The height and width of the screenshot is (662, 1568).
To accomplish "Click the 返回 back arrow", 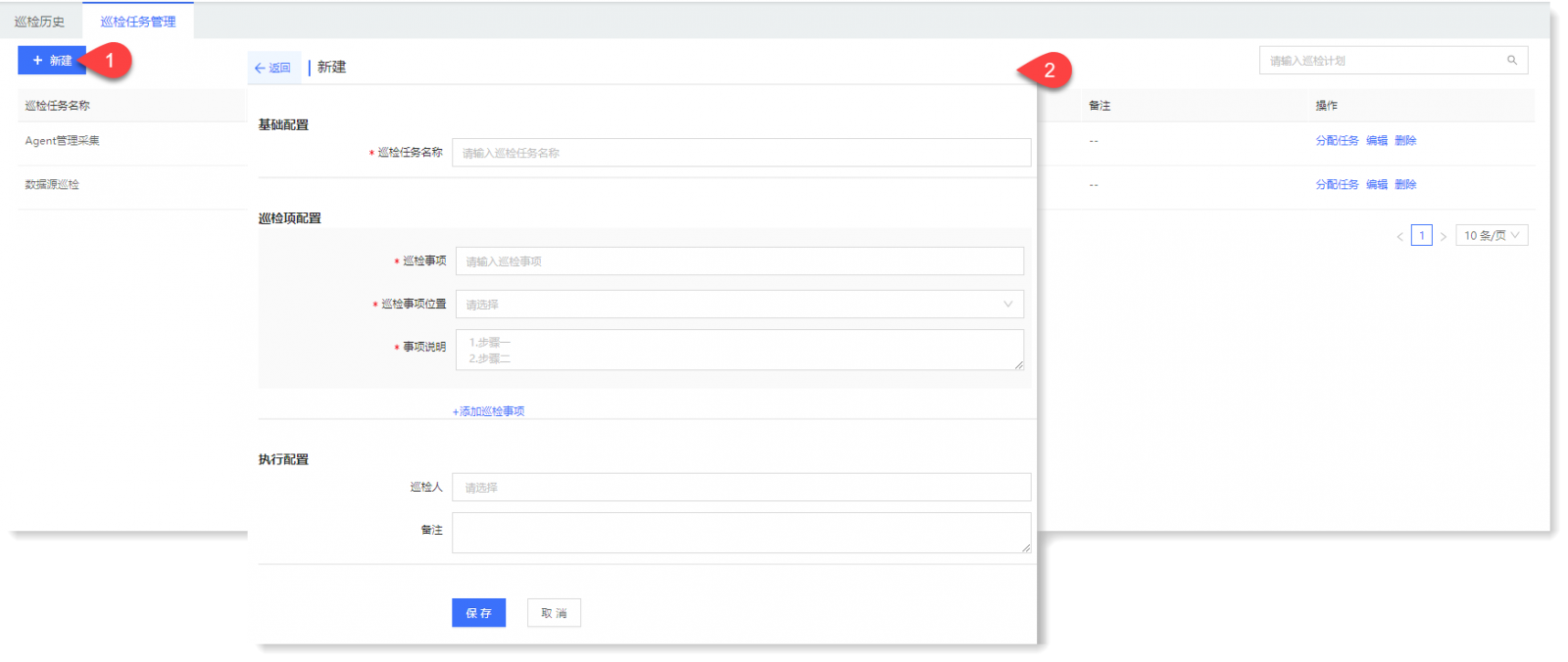I will pyautogui.click(x=272, y=68).
